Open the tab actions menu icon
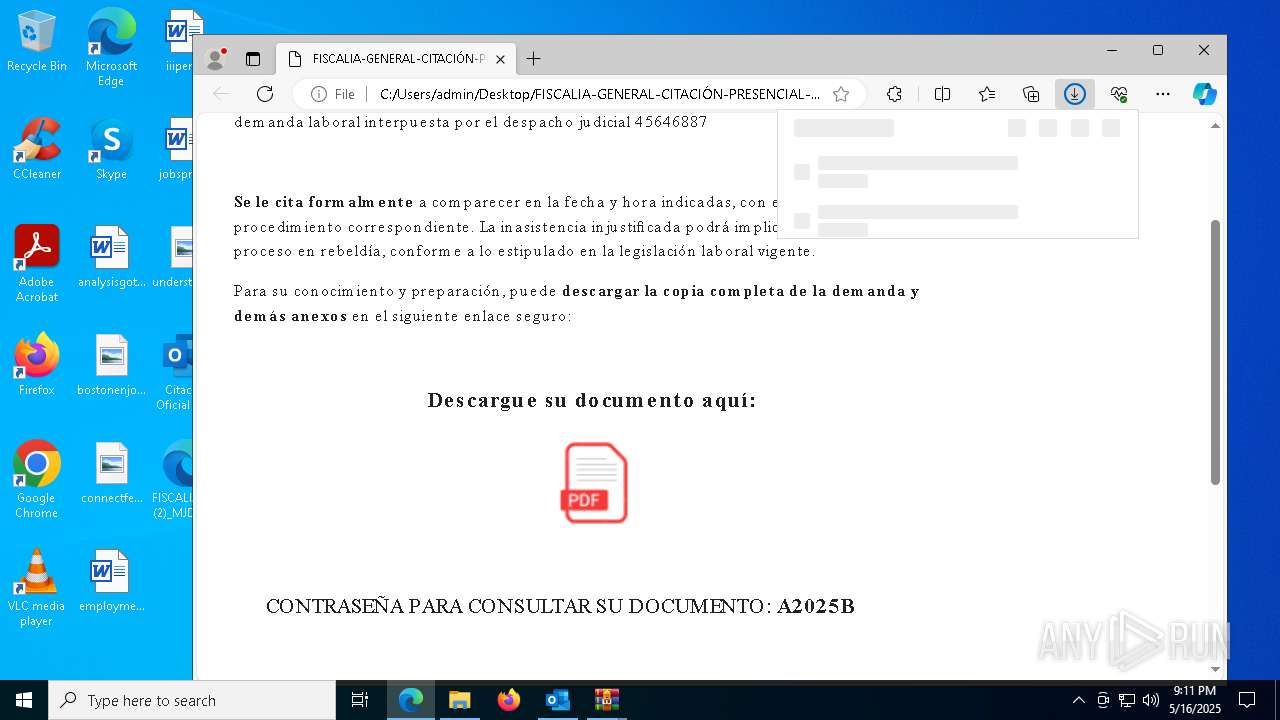 click(x=253, y=59)
